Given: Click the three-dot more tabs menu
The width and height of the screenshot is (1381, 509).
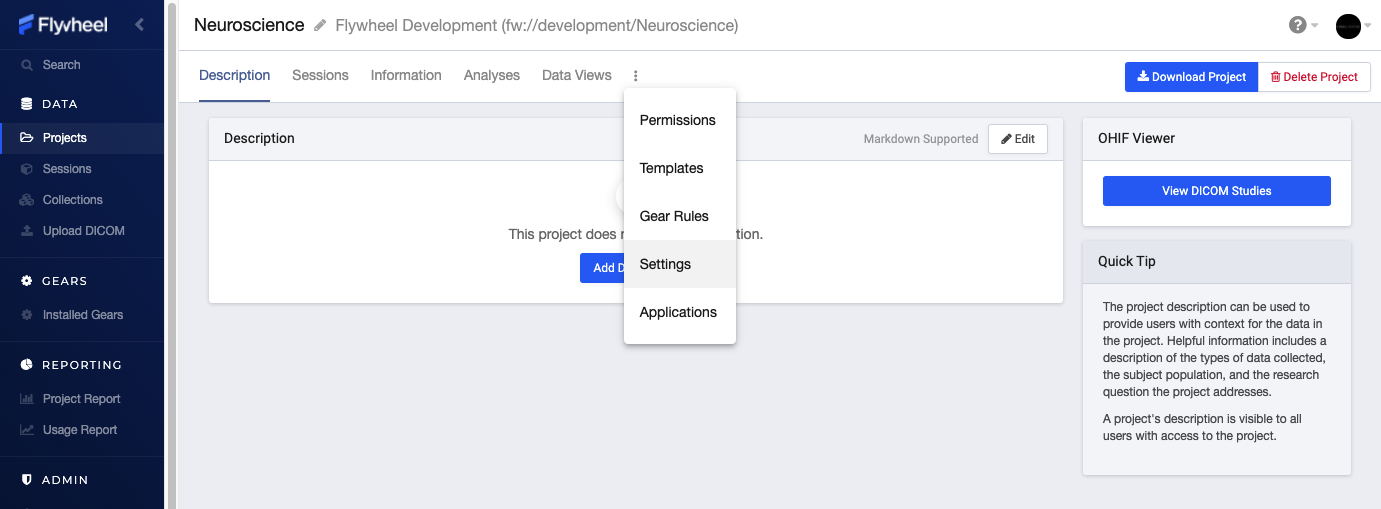Looking at the screenshot, I should pos(636,76).
